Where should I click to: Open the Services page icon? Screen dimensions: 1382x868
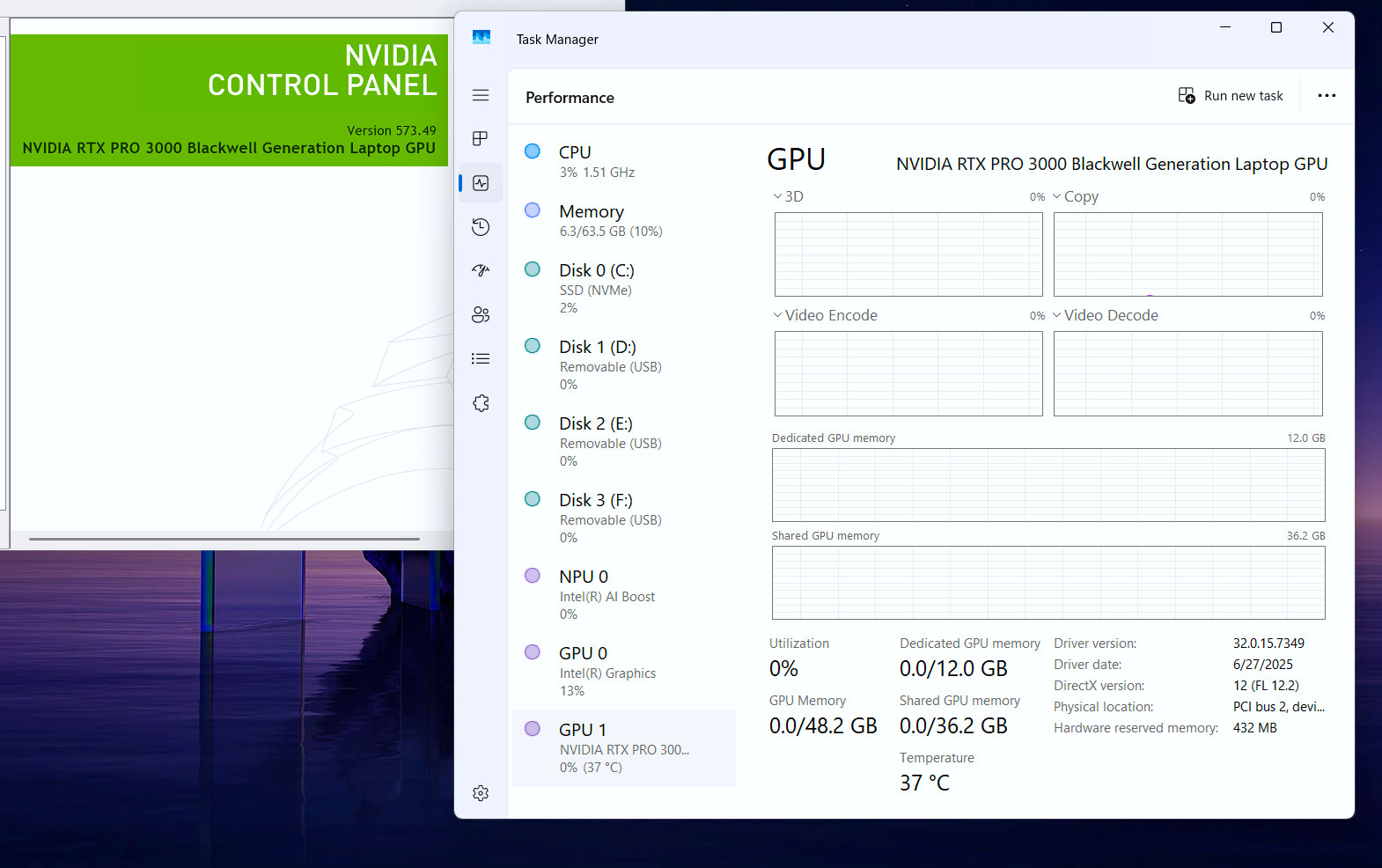coord(481,403)
